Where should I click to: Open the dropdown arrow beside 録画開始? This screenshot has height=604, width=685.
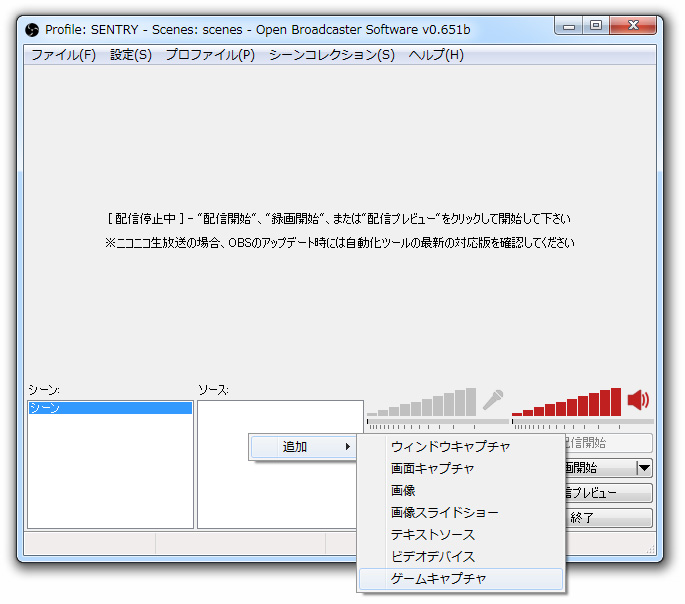644,468
